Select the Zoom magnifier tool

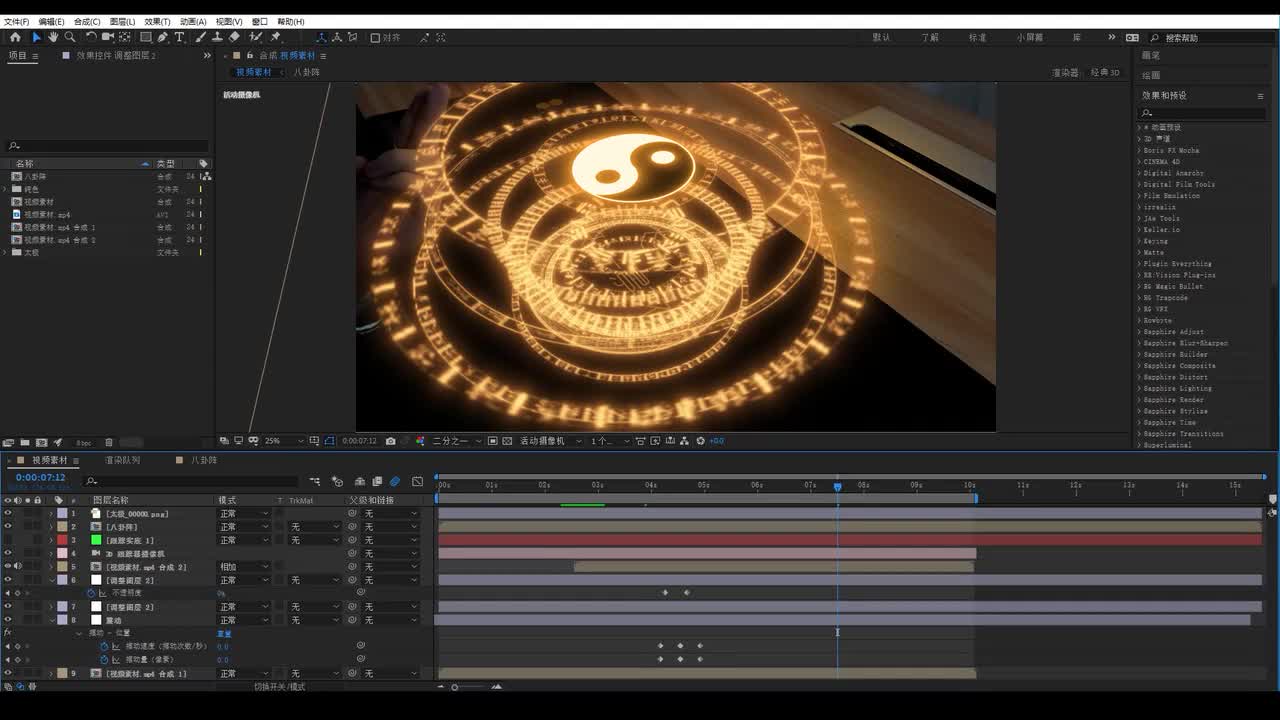pyautogui.click(x=69, y=37)
